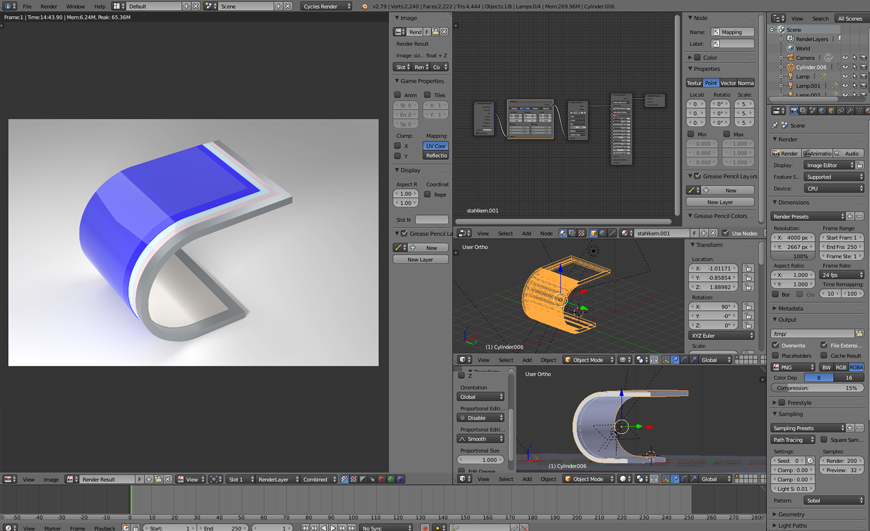Screen dimensions: 870x531
Task: Toggle the 3D manipulator axes icon in upper viewport
Action: click(665, 360)
